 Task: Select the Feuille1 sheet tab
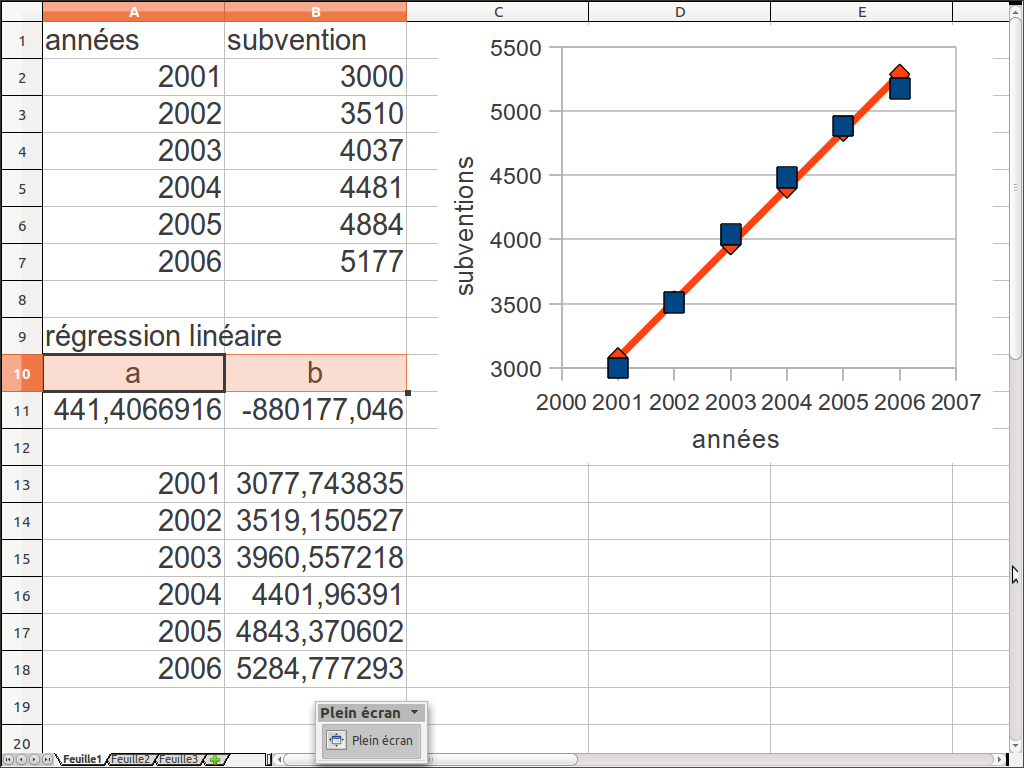[x=82, y=760]
